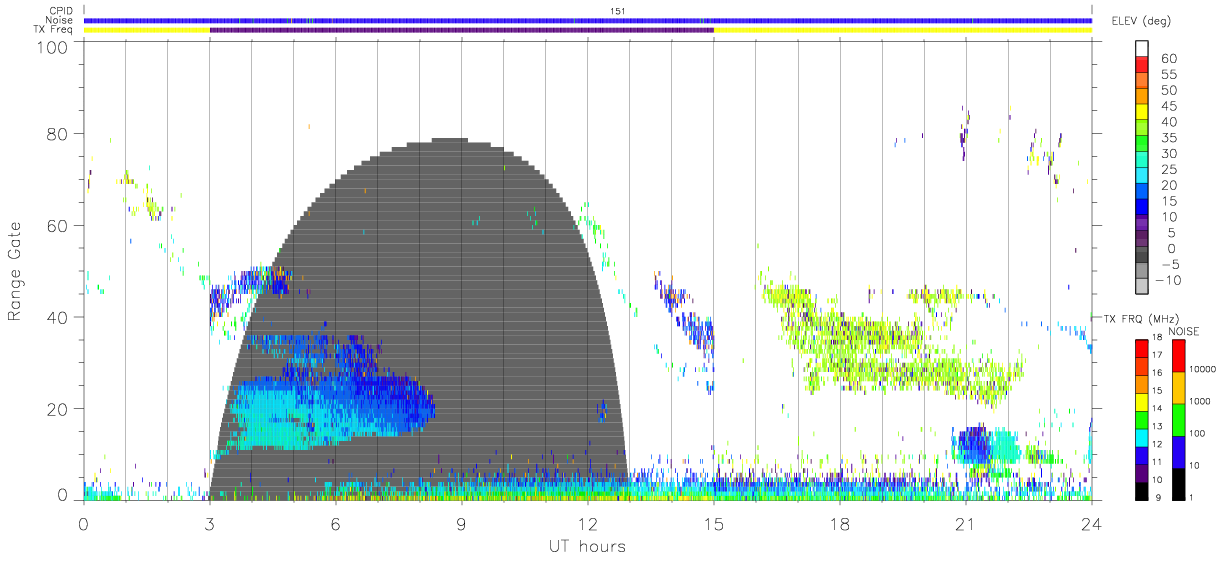
Task: Click the 80 tick on Range Gate axis
Action: tap(58, 135)
